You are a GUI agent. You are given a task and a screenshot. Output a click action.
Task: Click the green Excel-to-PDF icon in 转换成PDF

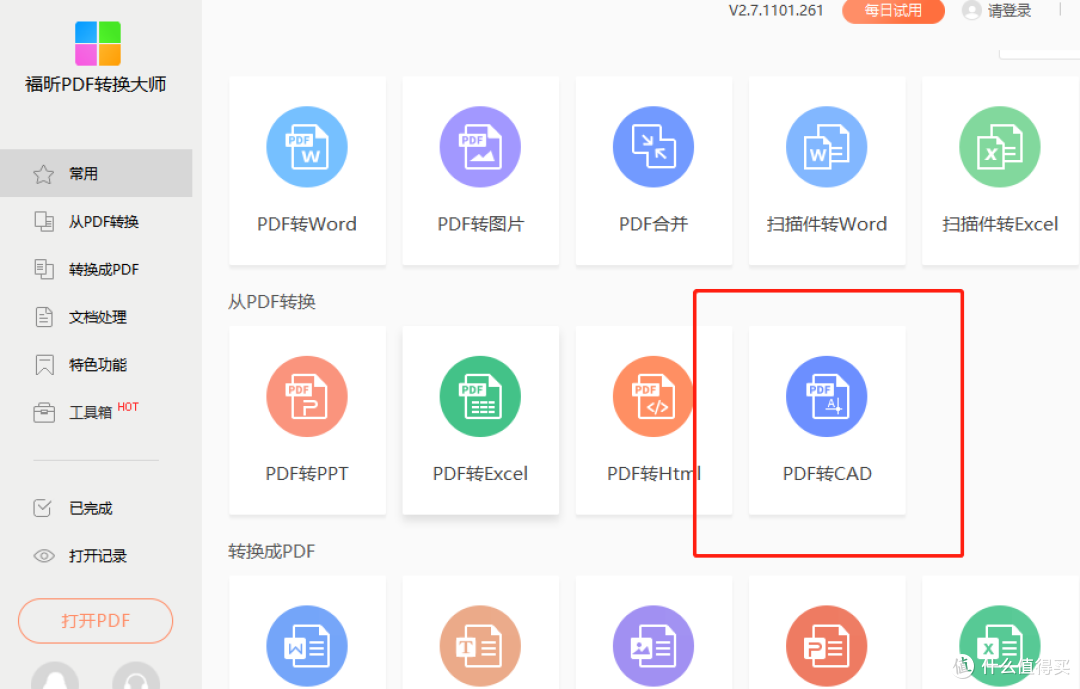(1000, 646)
